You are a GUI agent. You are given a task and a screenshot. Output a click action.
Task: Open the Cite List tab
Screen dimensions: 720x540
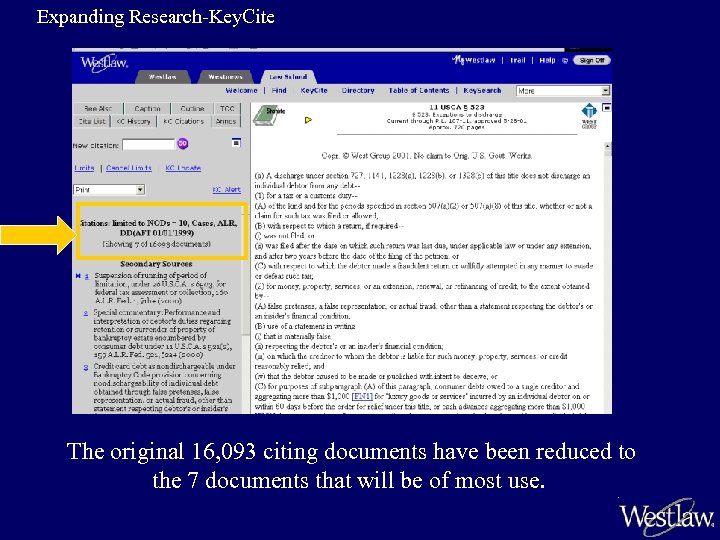point(92,121)
